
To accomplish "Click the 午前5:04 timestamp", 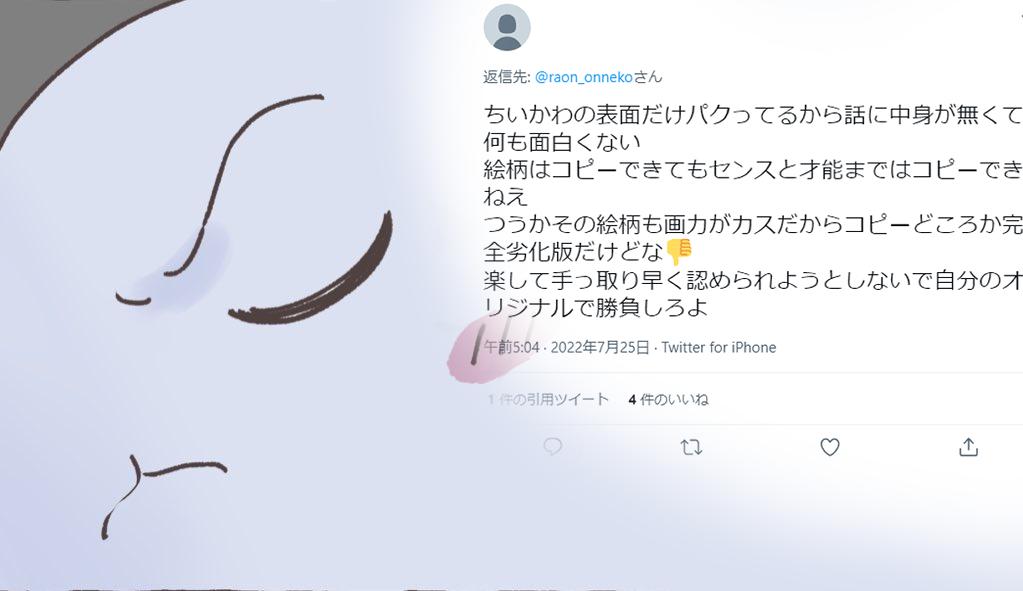I will 512,347.
